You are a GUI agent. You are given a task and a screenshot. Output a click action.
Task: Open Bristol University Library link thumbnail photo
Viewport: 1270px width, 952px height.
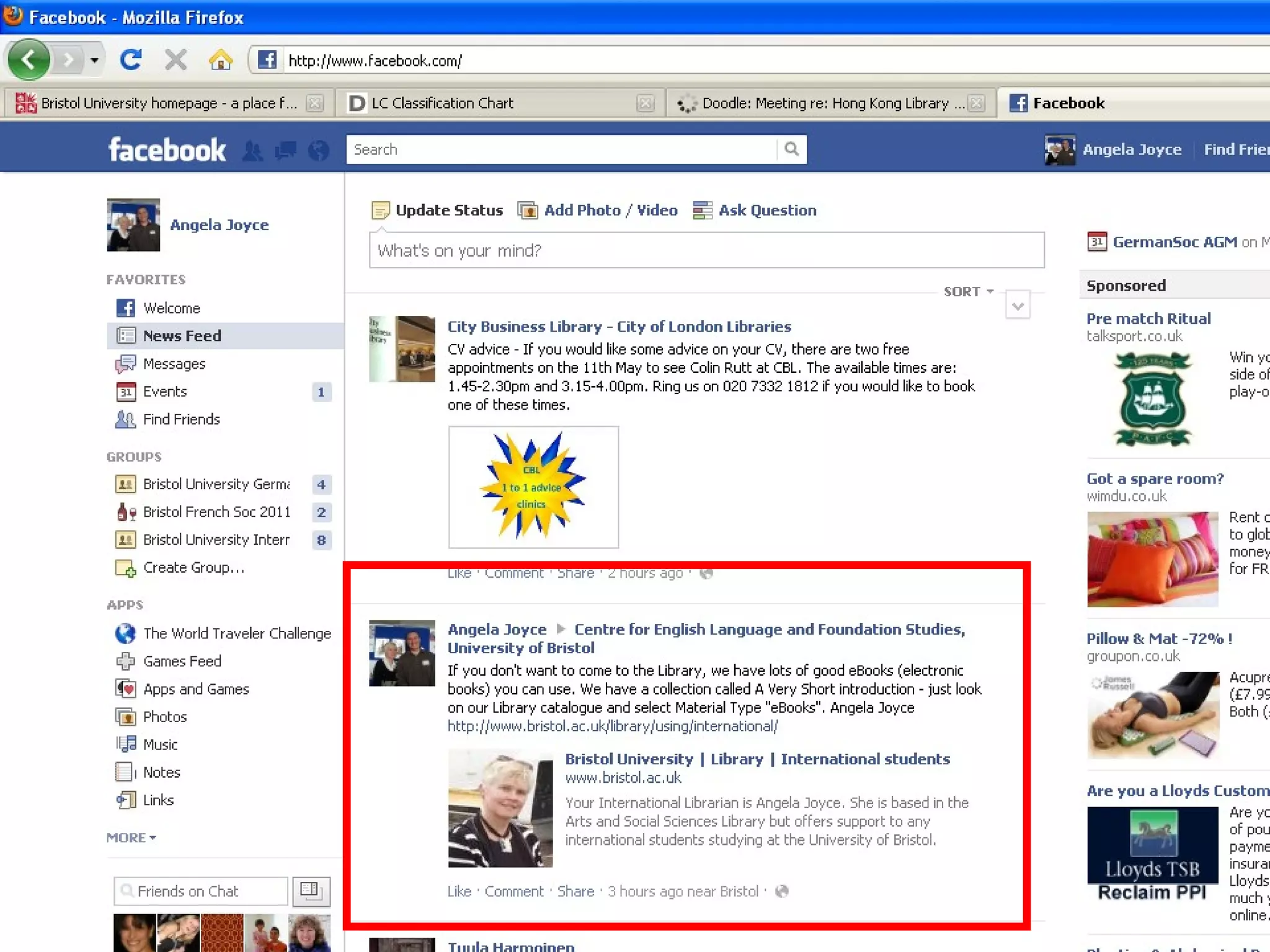pyautogui.click(x=500, y=808)
